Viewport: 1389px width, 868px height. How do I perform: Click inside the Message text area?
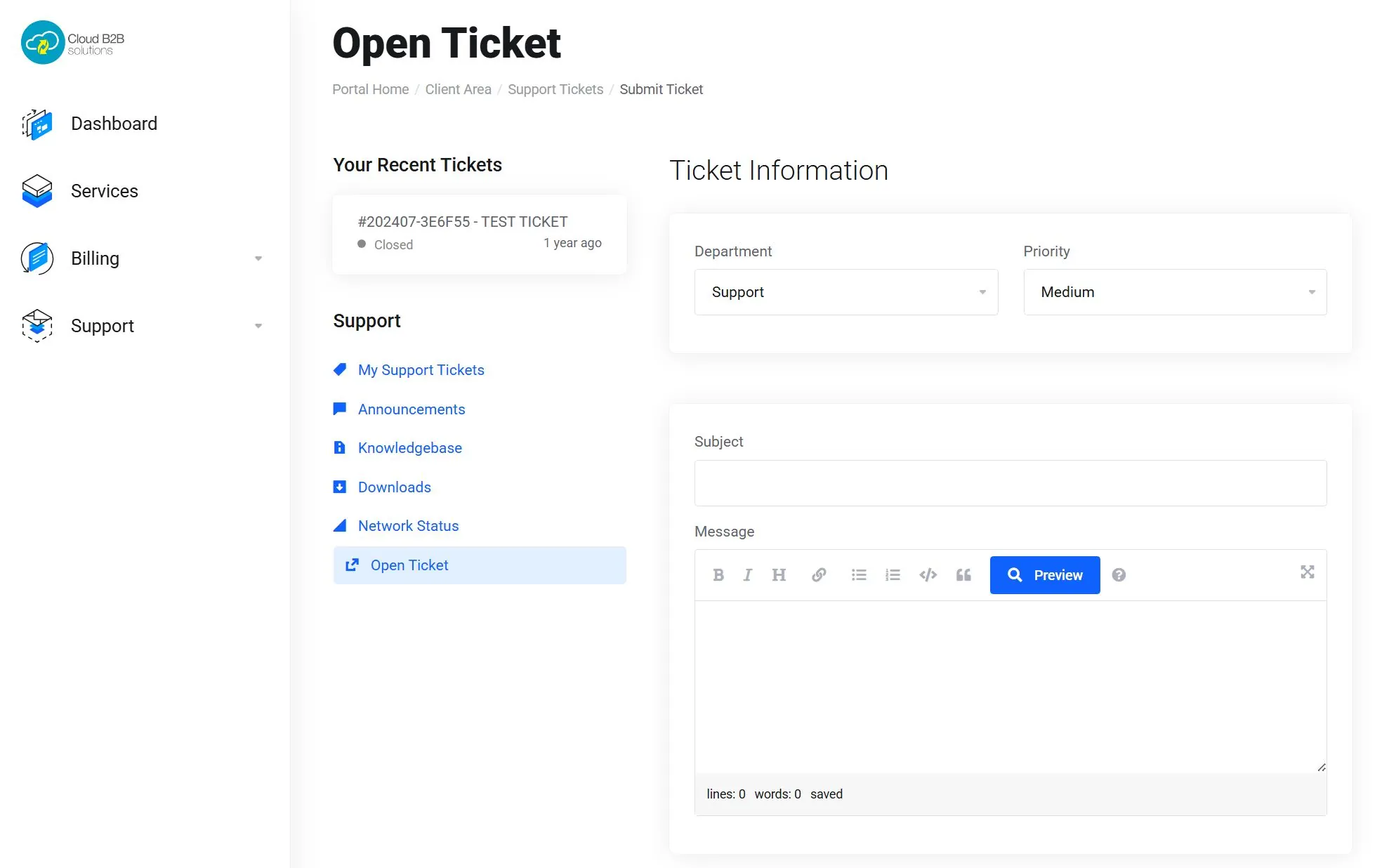(1011, 687)
